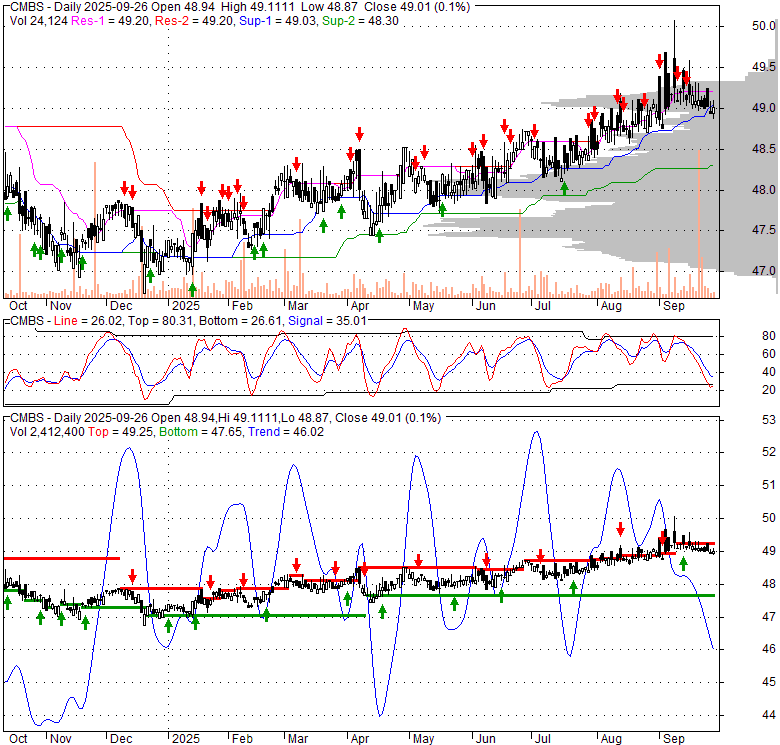This screenshot has height=745, width=780.
Task: Click 'Sep' on the top chart time axis
Action: tap(674, 306)
